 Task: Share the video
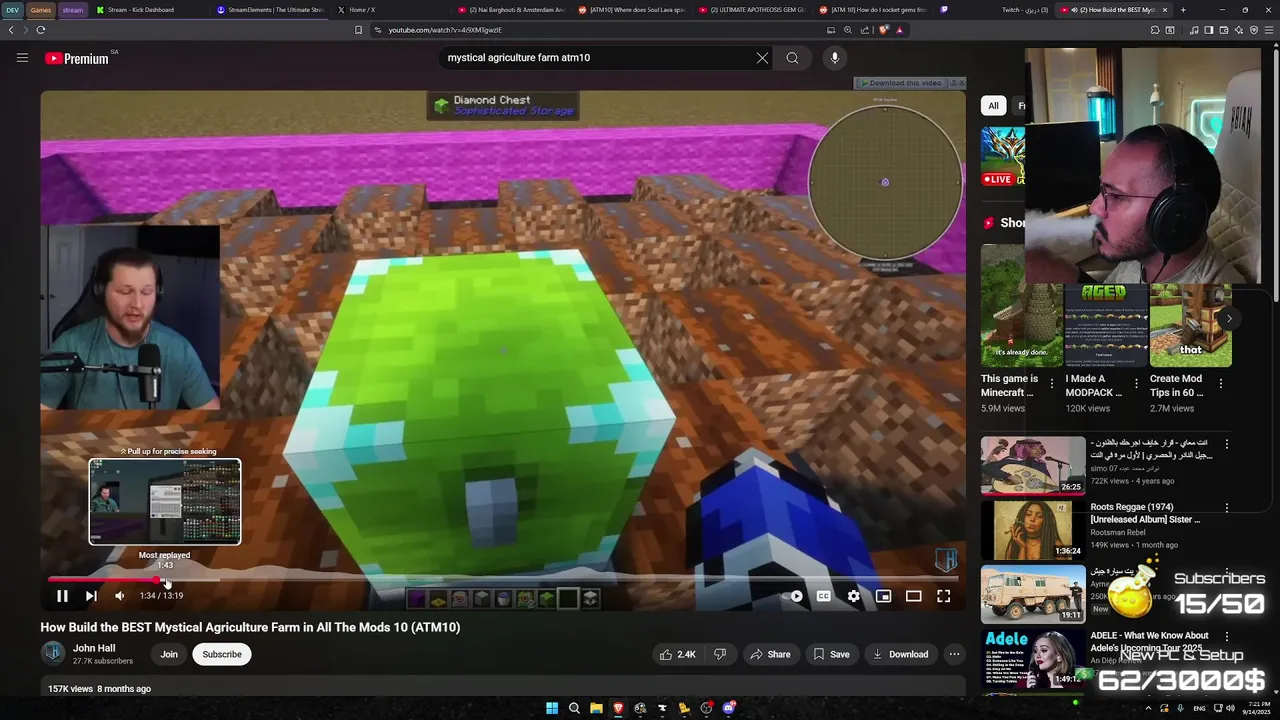coord(770,654)
